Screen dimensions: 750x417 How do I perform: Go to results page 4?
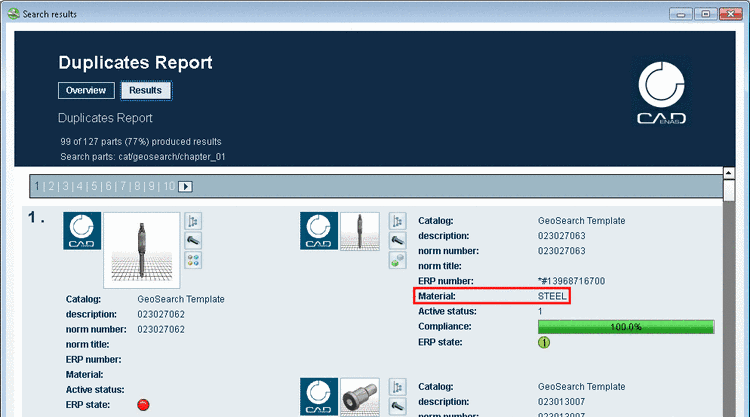79,186
